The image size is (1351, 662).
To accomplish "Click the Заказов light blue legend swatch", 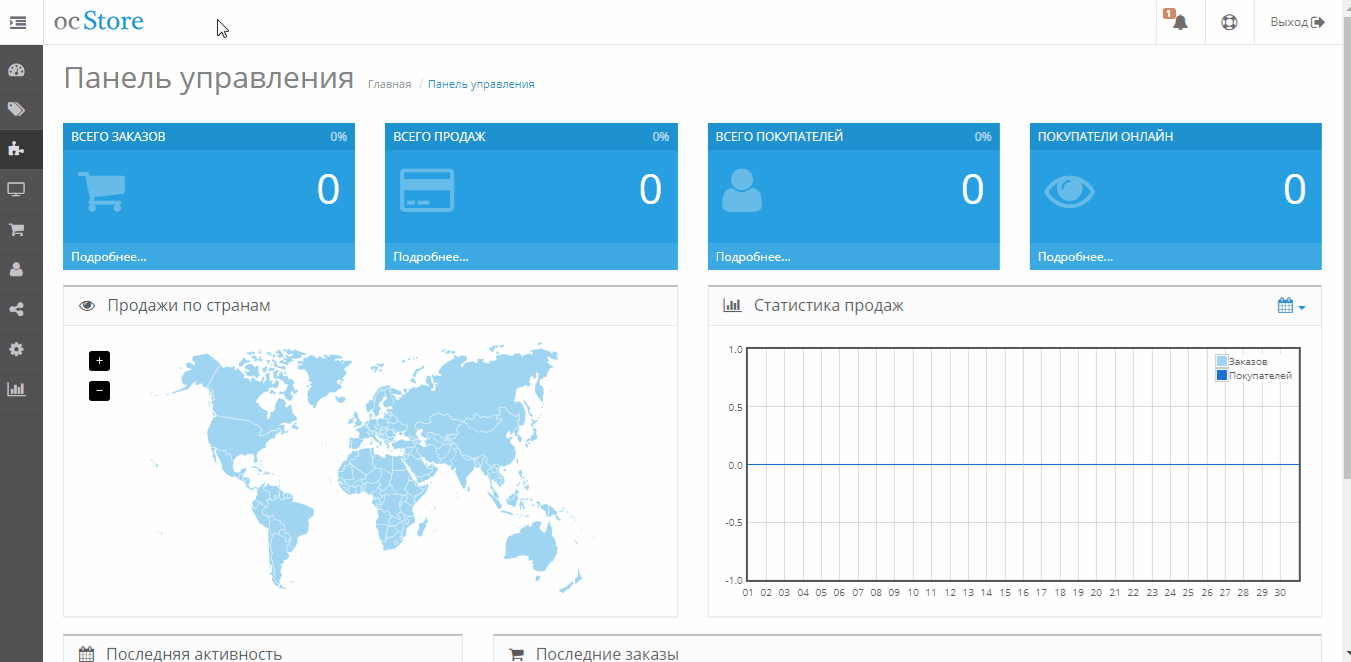I will coord(1221,361).
